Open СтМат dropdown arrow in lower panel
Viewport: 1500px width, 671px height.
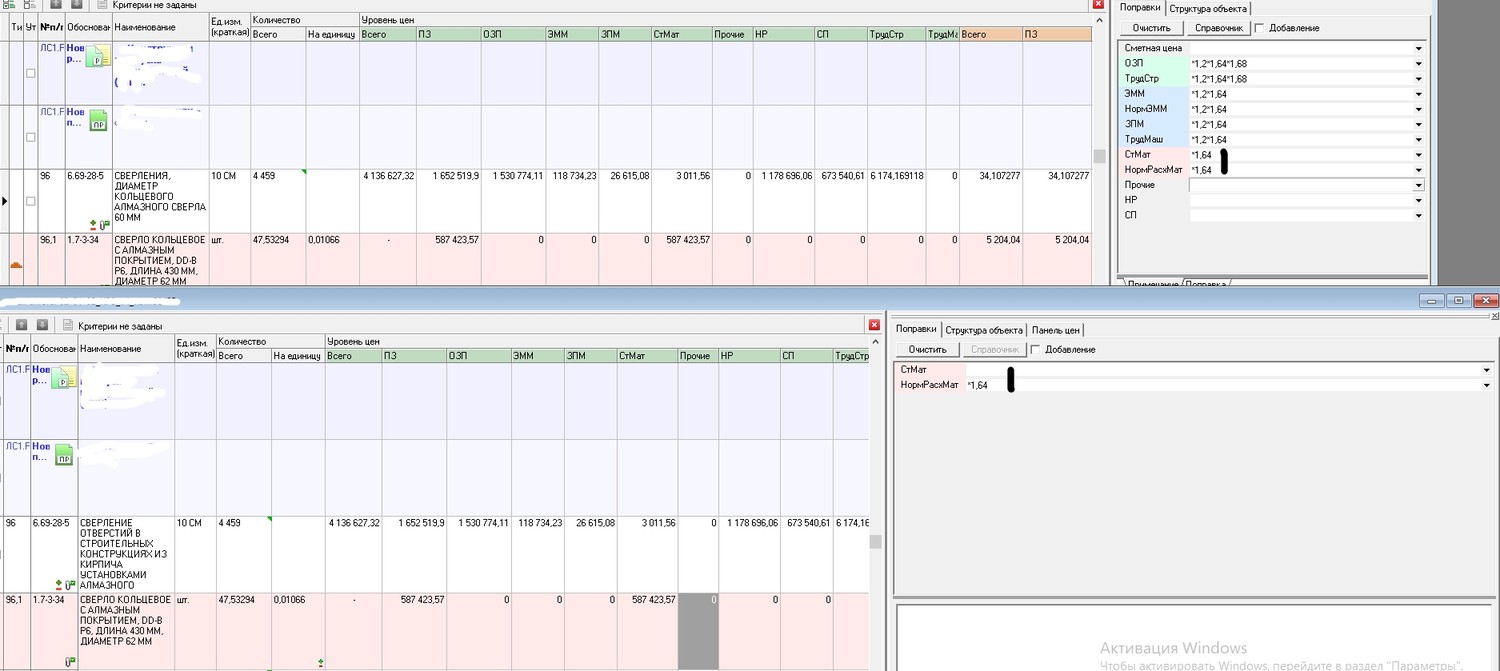coord(1486,370)
